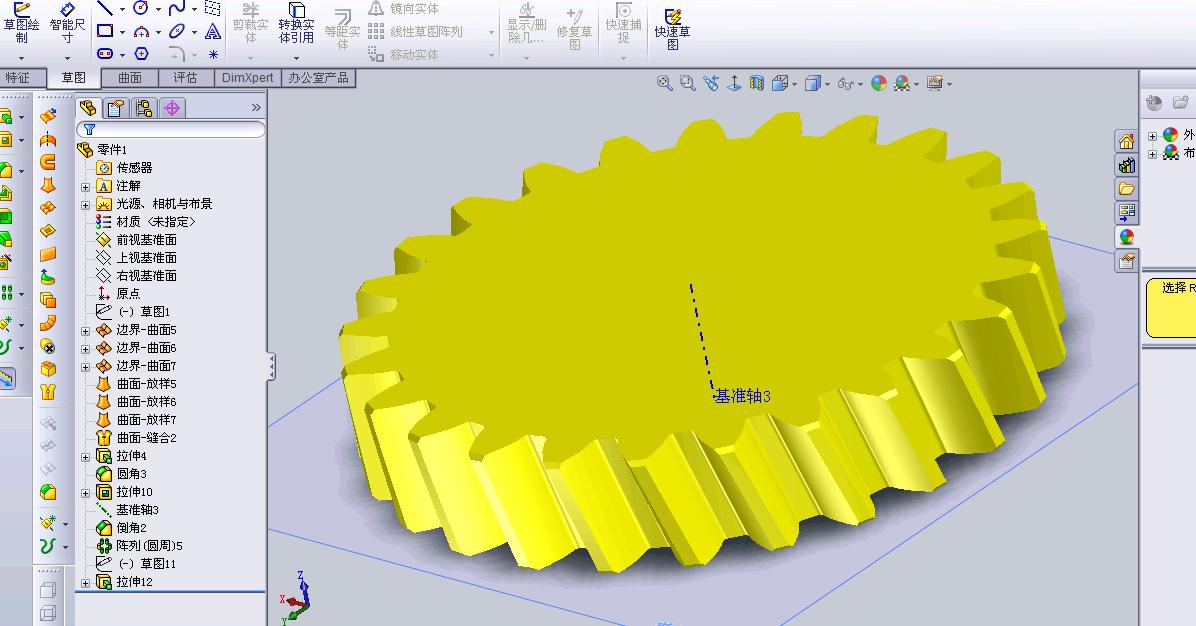Click the Rapid Sketch (快速草图) button
The height and width of the screenshot is (626, 1196).
672,29
